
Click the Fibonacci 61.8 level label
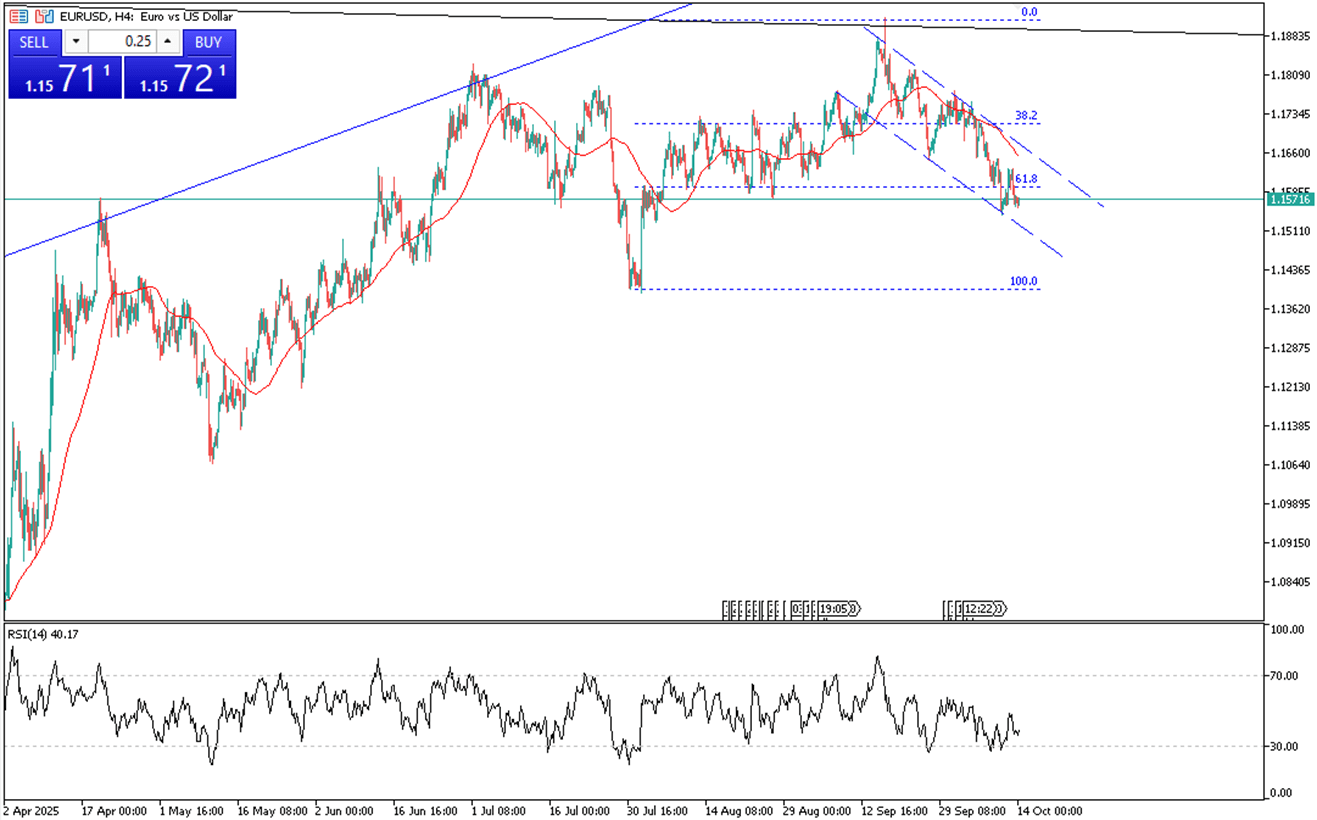[x=1026, y=179]
